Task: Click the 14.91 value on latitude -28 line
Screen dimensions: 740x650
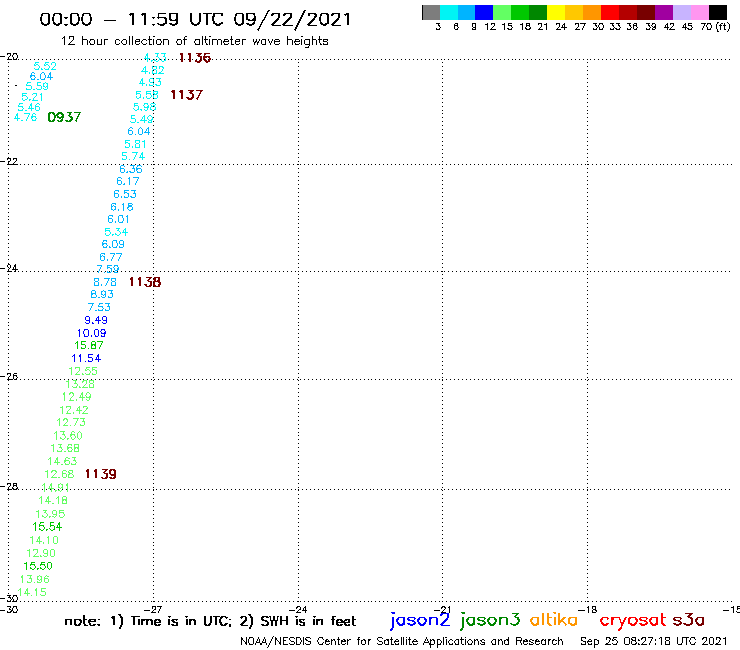Action: coord(56,487)
